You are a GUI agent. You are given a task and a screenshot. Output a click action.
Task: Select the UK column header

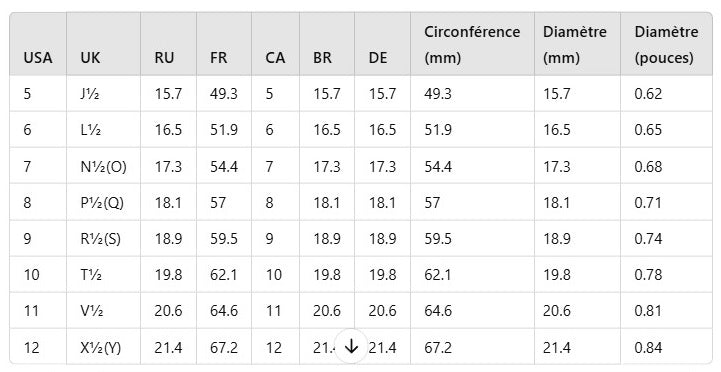pyautogui.click(x=103, y=44)
